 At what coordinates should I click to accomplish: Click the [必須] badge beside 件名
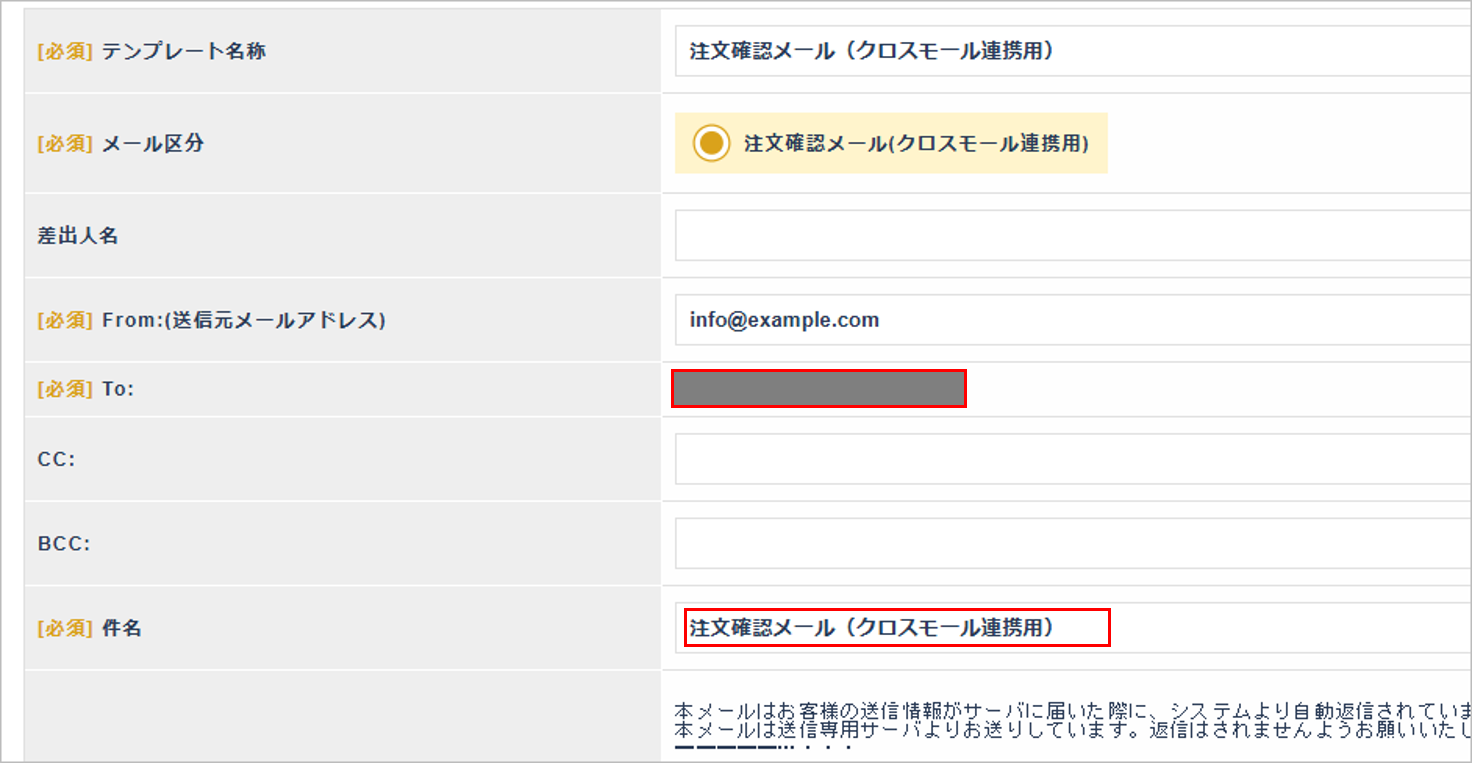click(x=65, y=628)
